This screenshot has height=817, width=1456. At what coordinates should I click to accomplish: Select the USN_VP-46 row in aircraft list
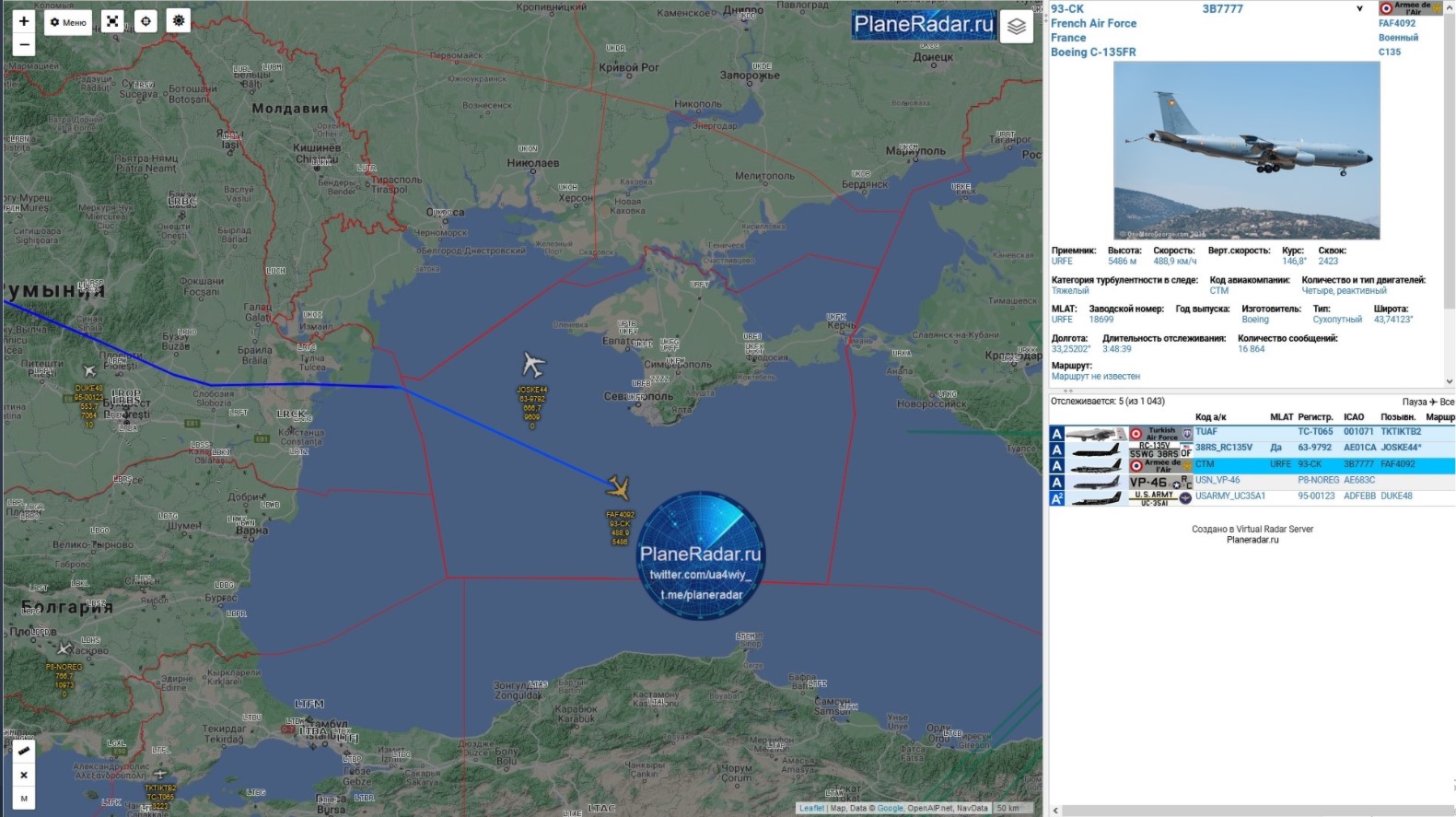pyautogui.click(x=1252, y=481)
